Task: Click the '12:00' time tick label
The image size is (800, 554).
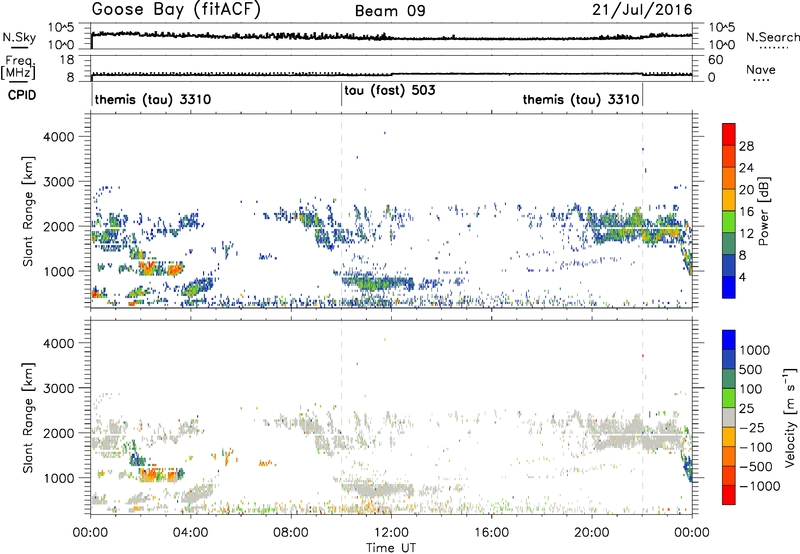Action: (x=391, y=533)
